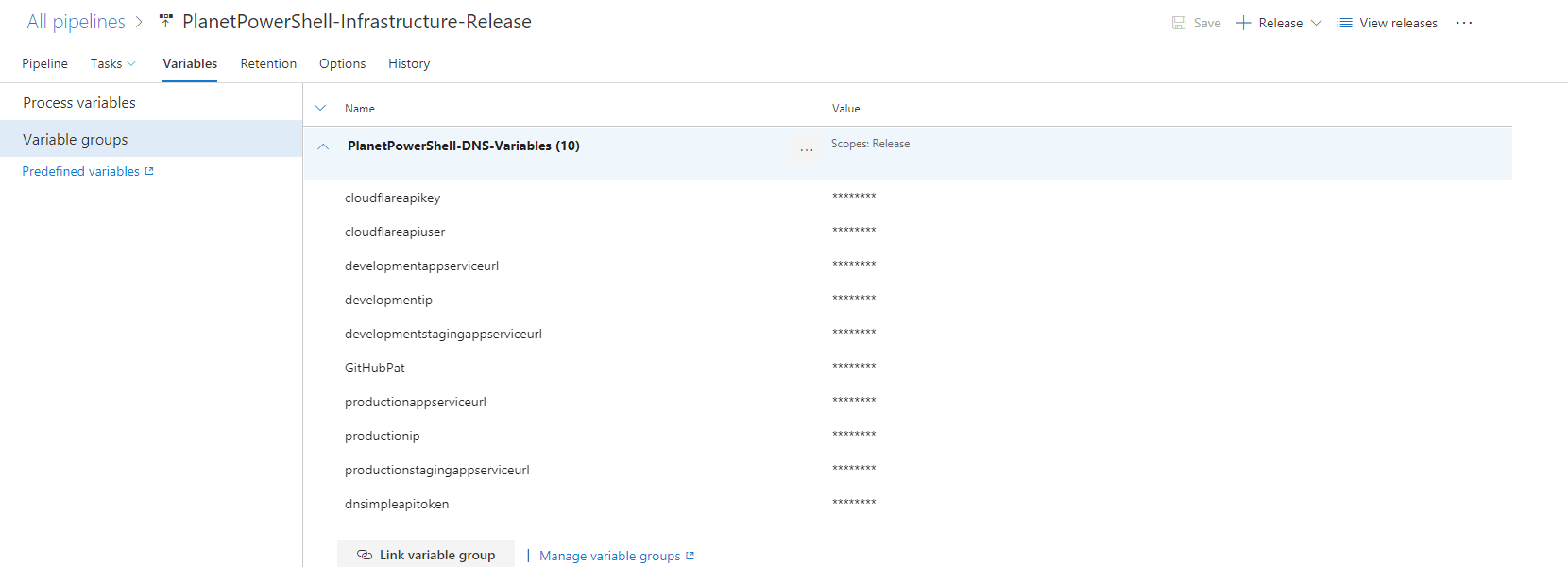Image resolution: width=1568 pixels, height=567 pixels.
Task: Click the external link icon beside Manage variable groups
Action: 690,556
